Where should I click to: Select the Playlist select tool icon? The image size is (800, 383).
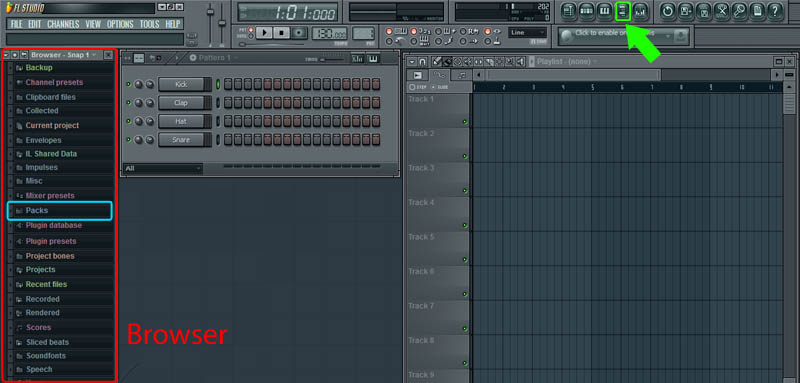(x=499, y=62)
